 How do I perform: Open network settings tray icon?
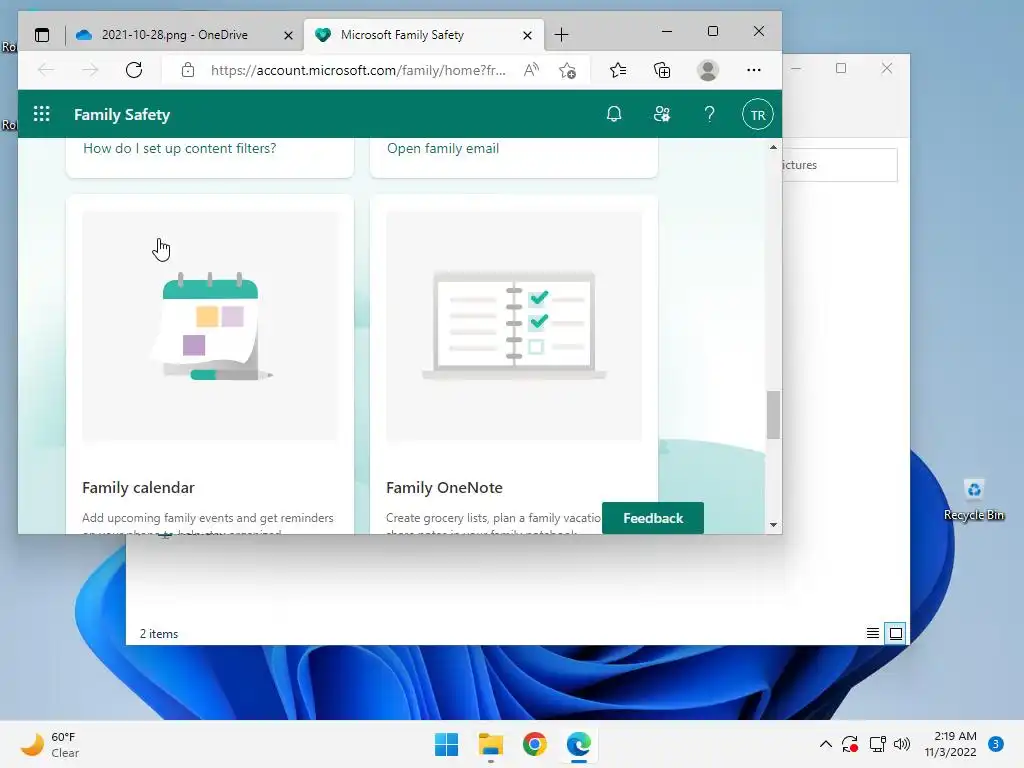coord(878,744)
